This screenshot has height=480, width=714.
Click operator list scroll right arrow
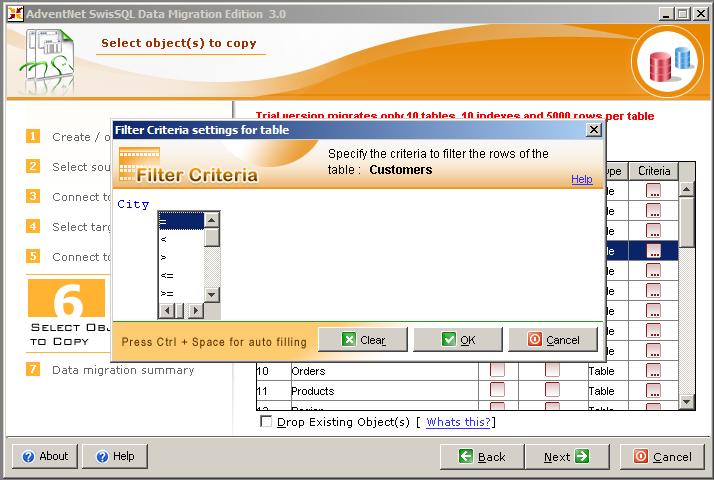[196, 311]
